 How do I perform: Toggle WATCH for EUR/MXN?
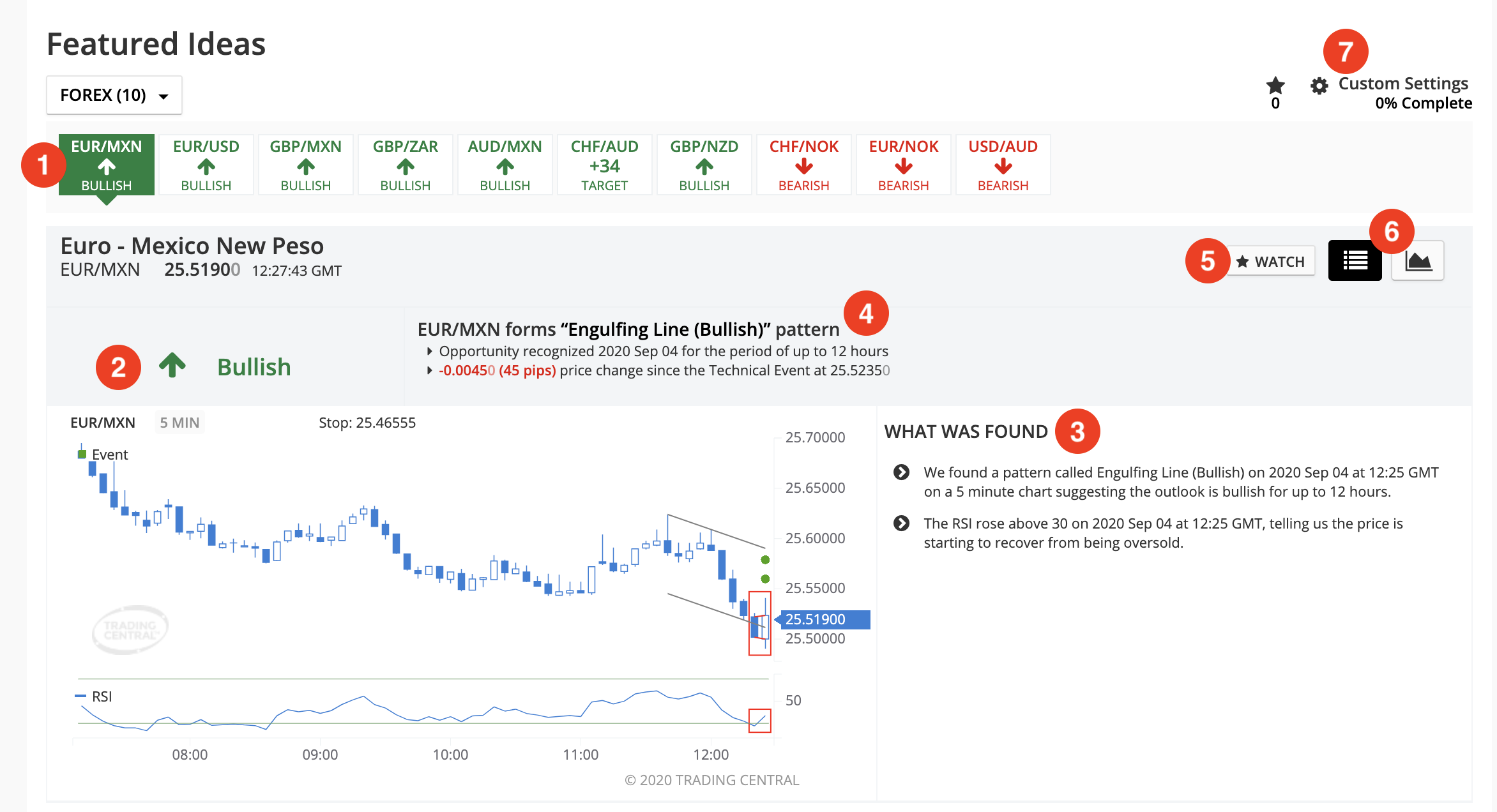tap(1271, 261)
